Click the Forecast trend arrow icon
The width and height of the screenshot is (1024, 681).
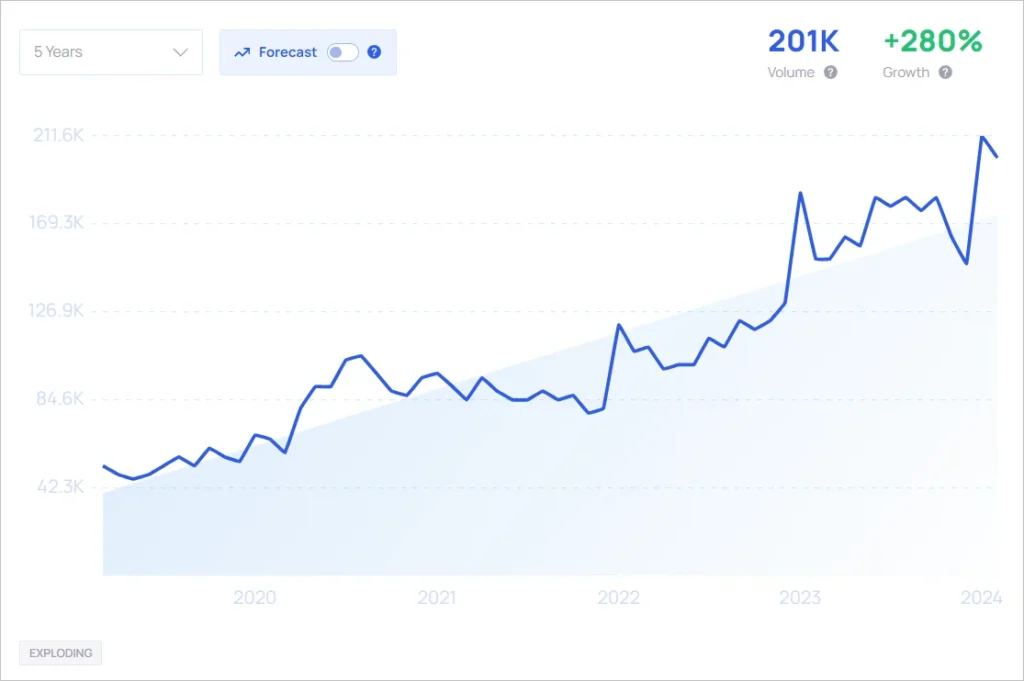click(241, 52)
